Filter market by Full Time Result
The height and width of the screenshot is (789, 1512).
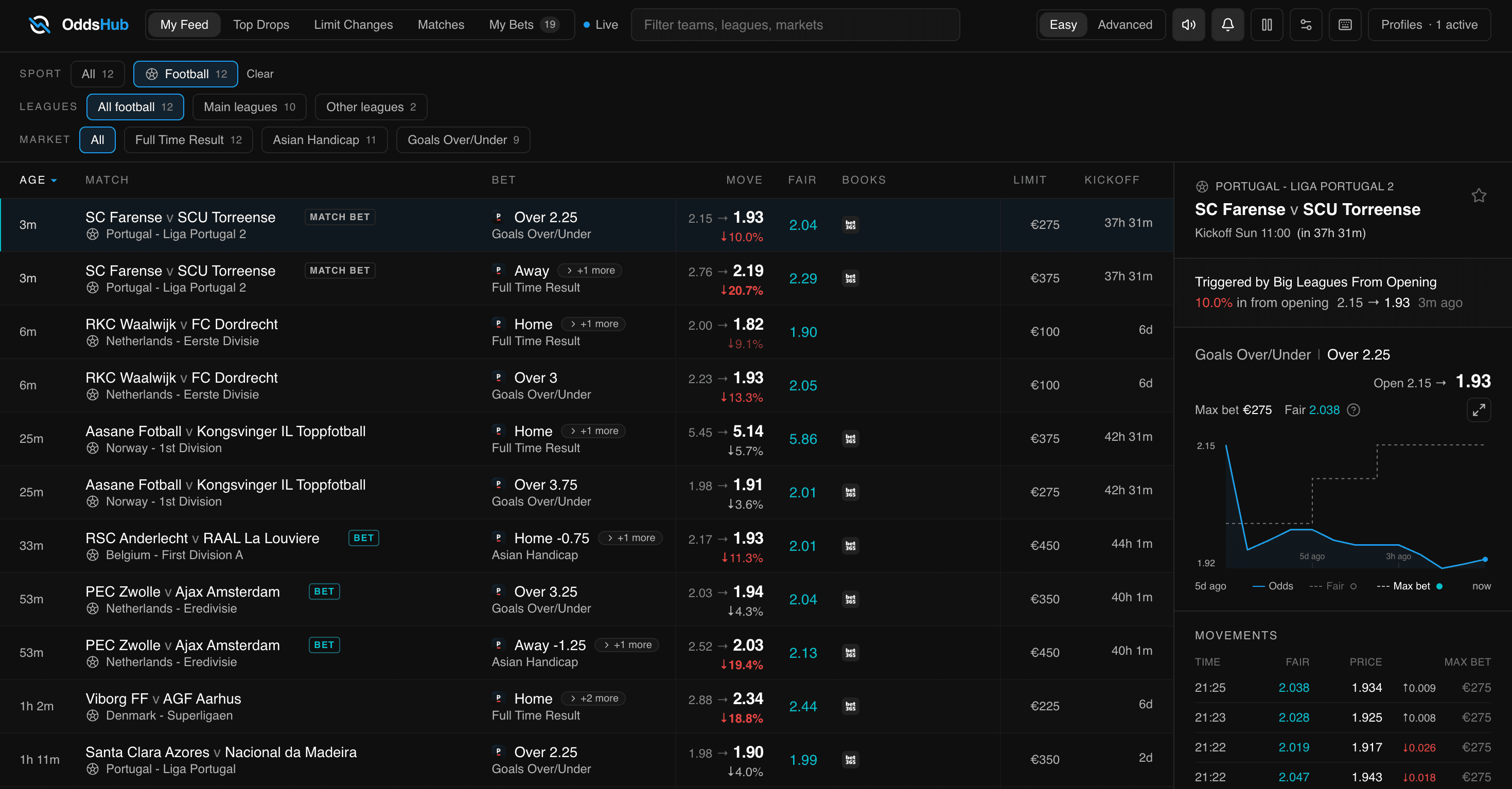[x=188, y=139]
